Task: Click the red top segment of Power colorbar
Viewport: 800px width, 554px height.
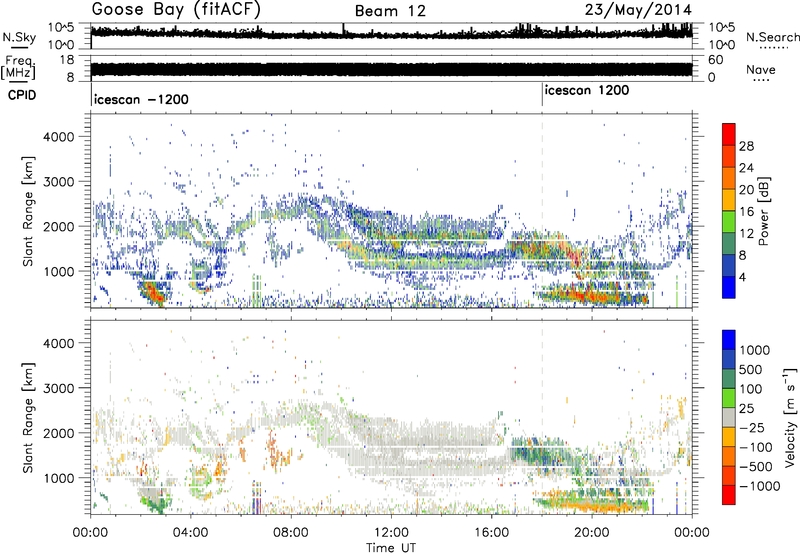Action: click(729, 134)
